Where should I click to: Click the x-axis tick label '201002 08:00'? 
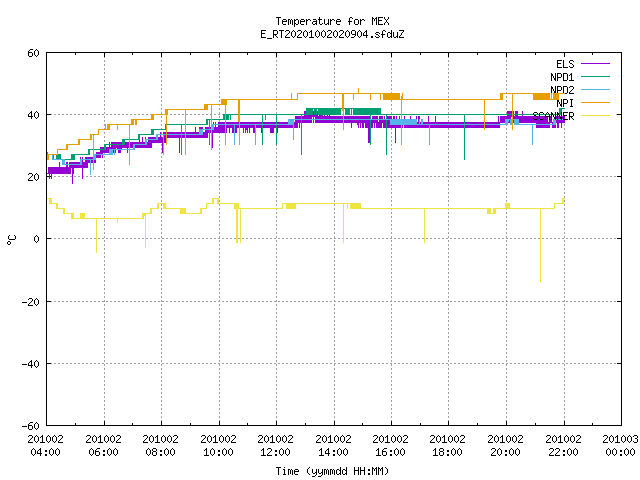[x=160, y=445]
